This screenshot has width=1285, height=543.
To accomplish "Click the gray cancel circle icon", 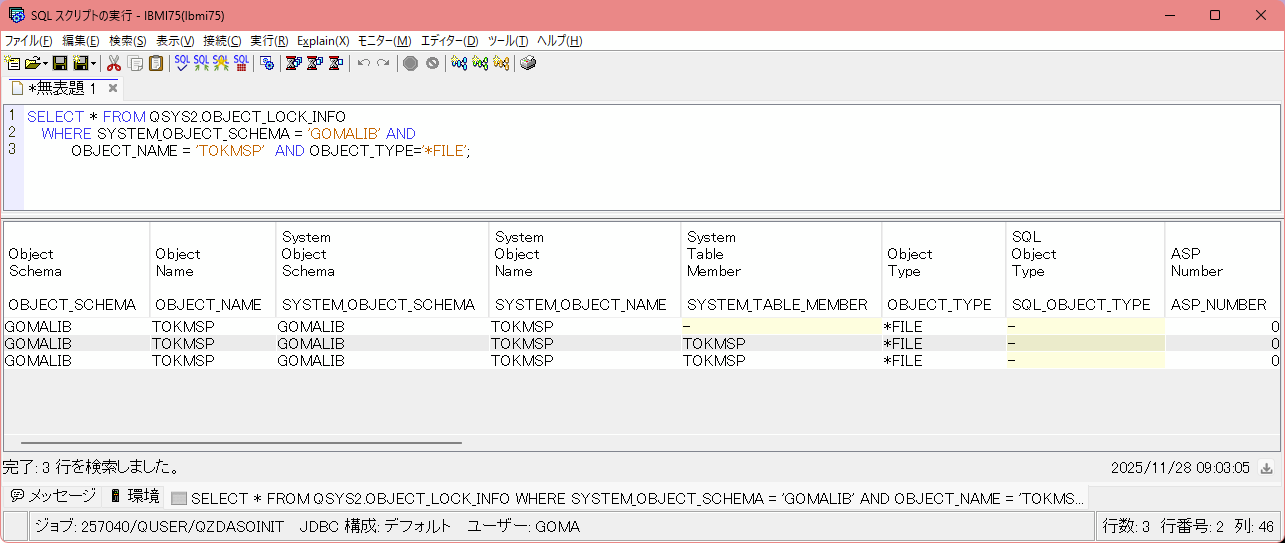I will coord(432,63).
